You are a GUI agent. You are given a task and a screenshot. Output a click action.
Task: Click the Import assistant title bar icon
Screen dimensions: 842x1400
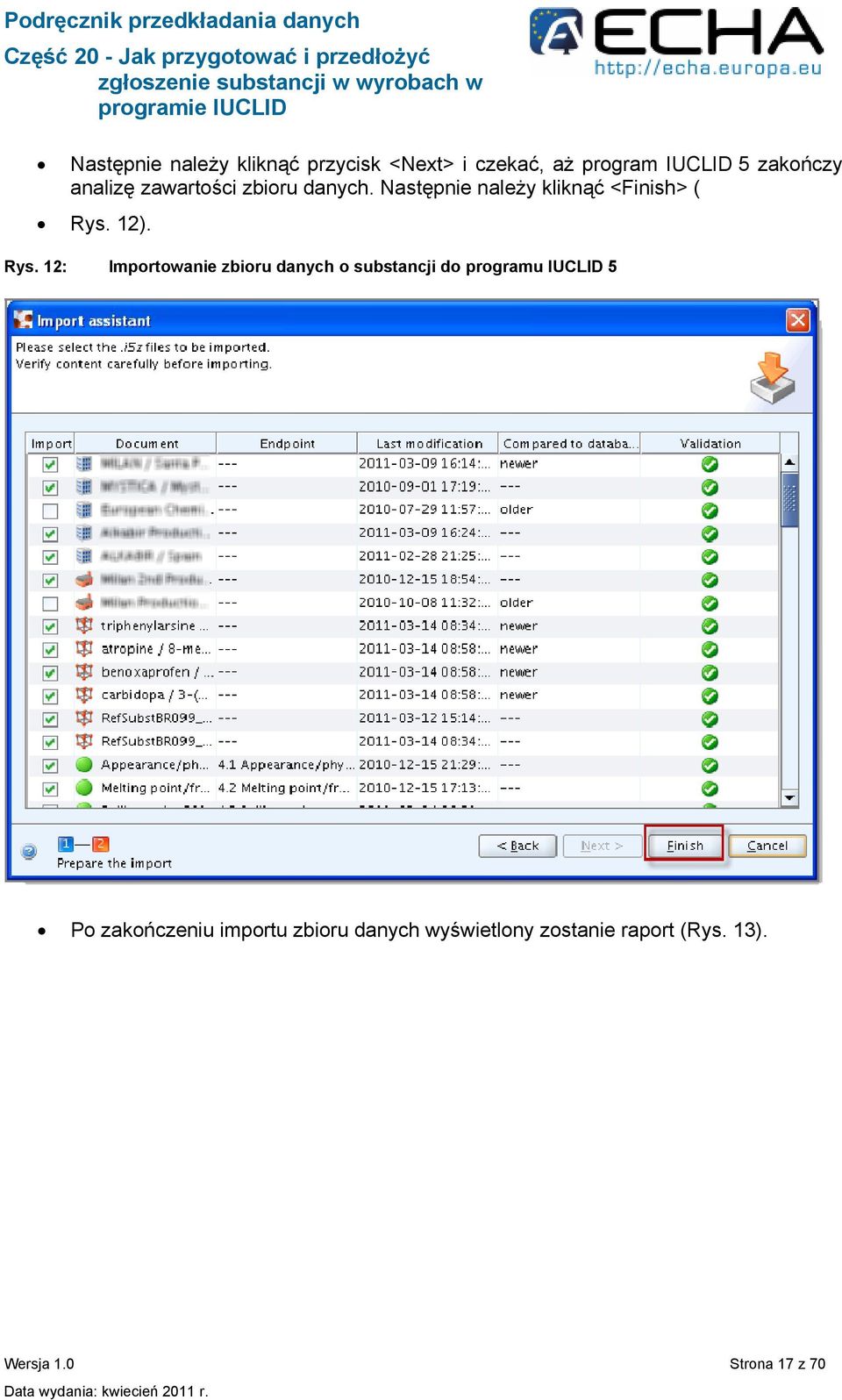24,320
